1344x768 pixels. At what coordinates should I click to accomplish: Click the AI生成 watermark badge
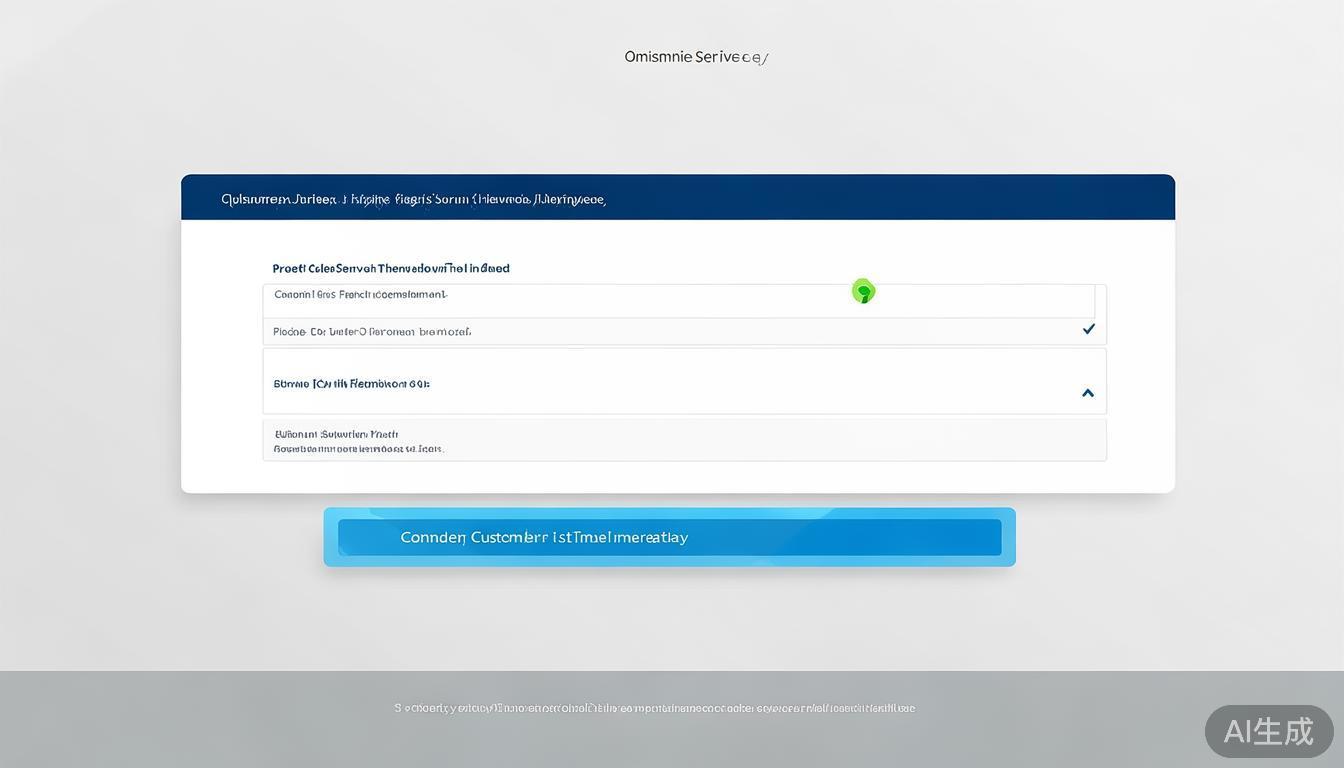1268,731
